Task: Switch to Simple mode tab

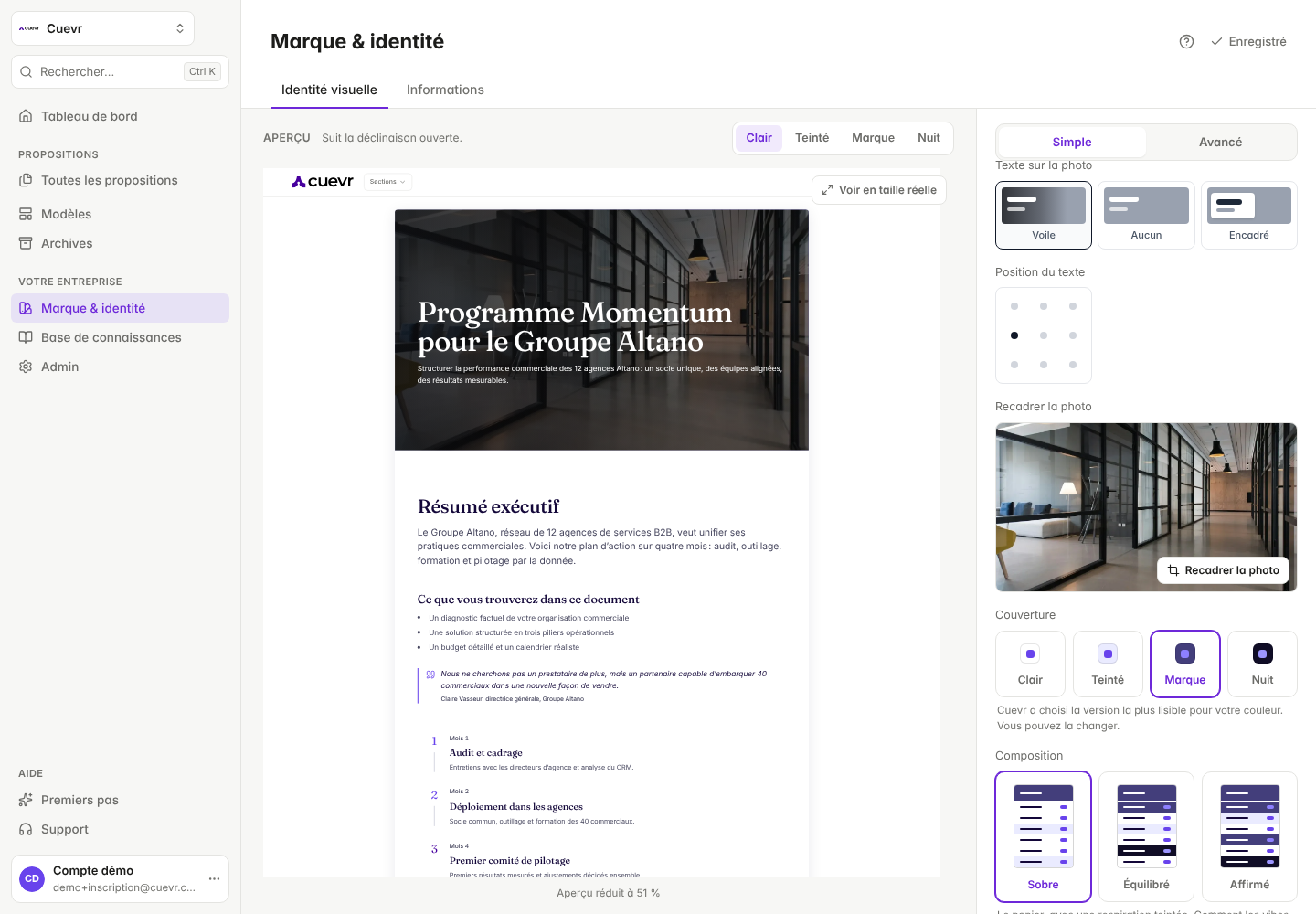Action: pyautogui.click(x=1072, y=142)
